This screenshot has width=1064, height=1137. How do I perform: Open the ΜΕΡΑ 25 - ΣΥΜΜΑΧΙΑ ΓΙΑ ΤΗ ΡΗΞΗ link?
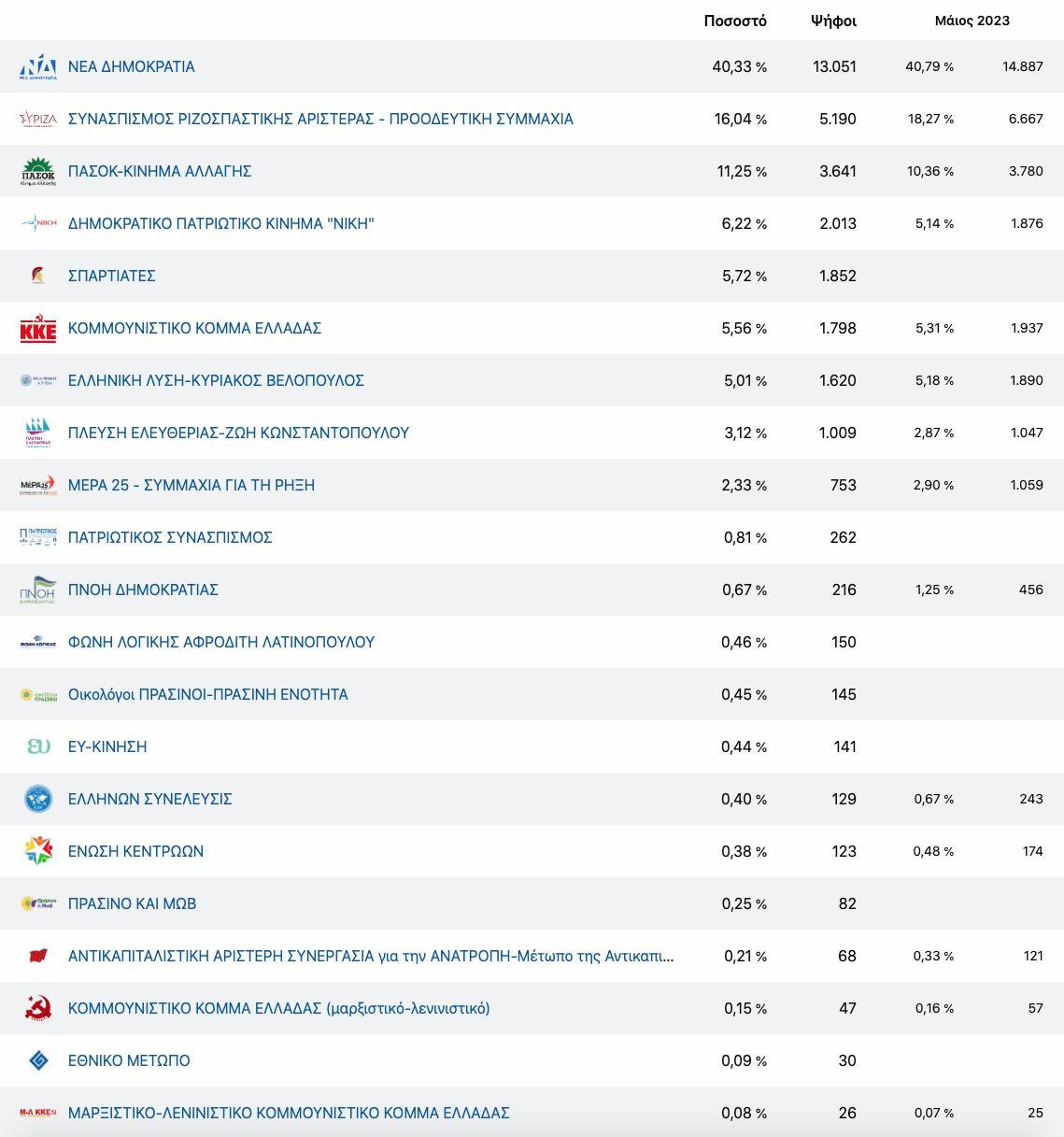[192, 485]
